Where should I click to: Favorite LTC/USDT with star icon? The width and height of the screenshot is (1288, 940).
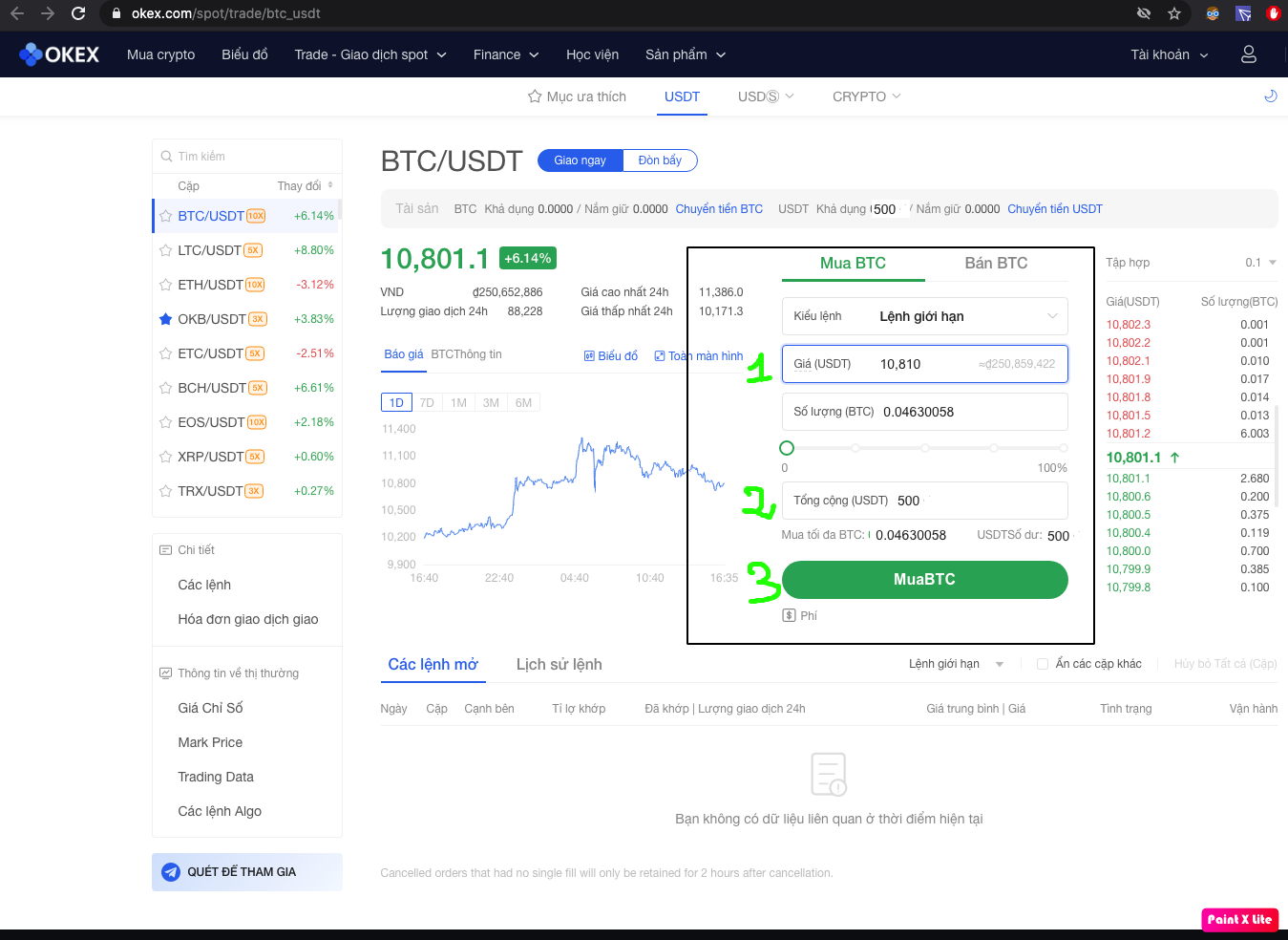point(166,250)
